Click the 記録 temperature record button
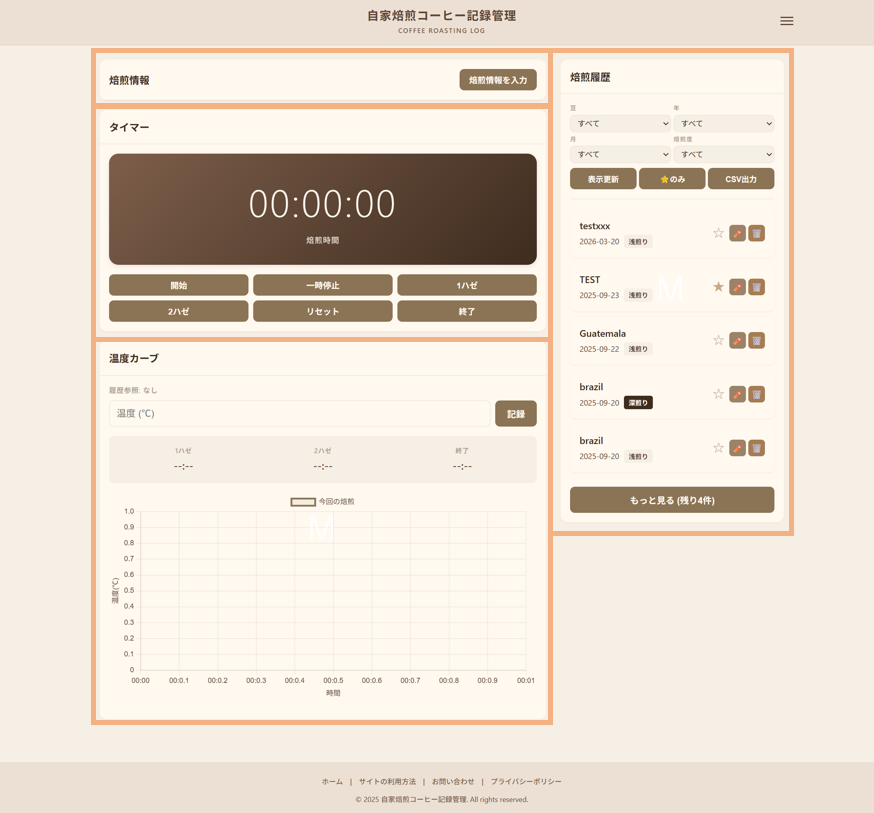This screenshot has height=813, width=874. 516,414
